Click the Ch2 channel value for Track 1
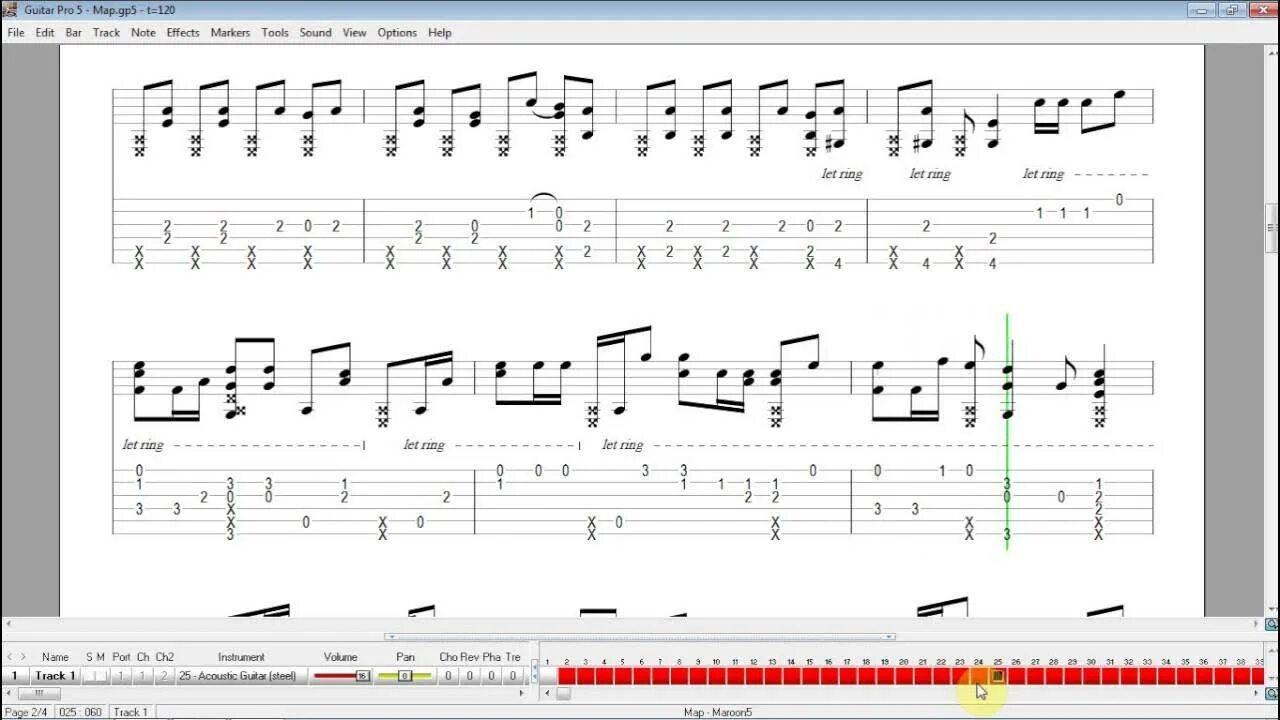The image size is (1280, 720). (x=164, y=676)
